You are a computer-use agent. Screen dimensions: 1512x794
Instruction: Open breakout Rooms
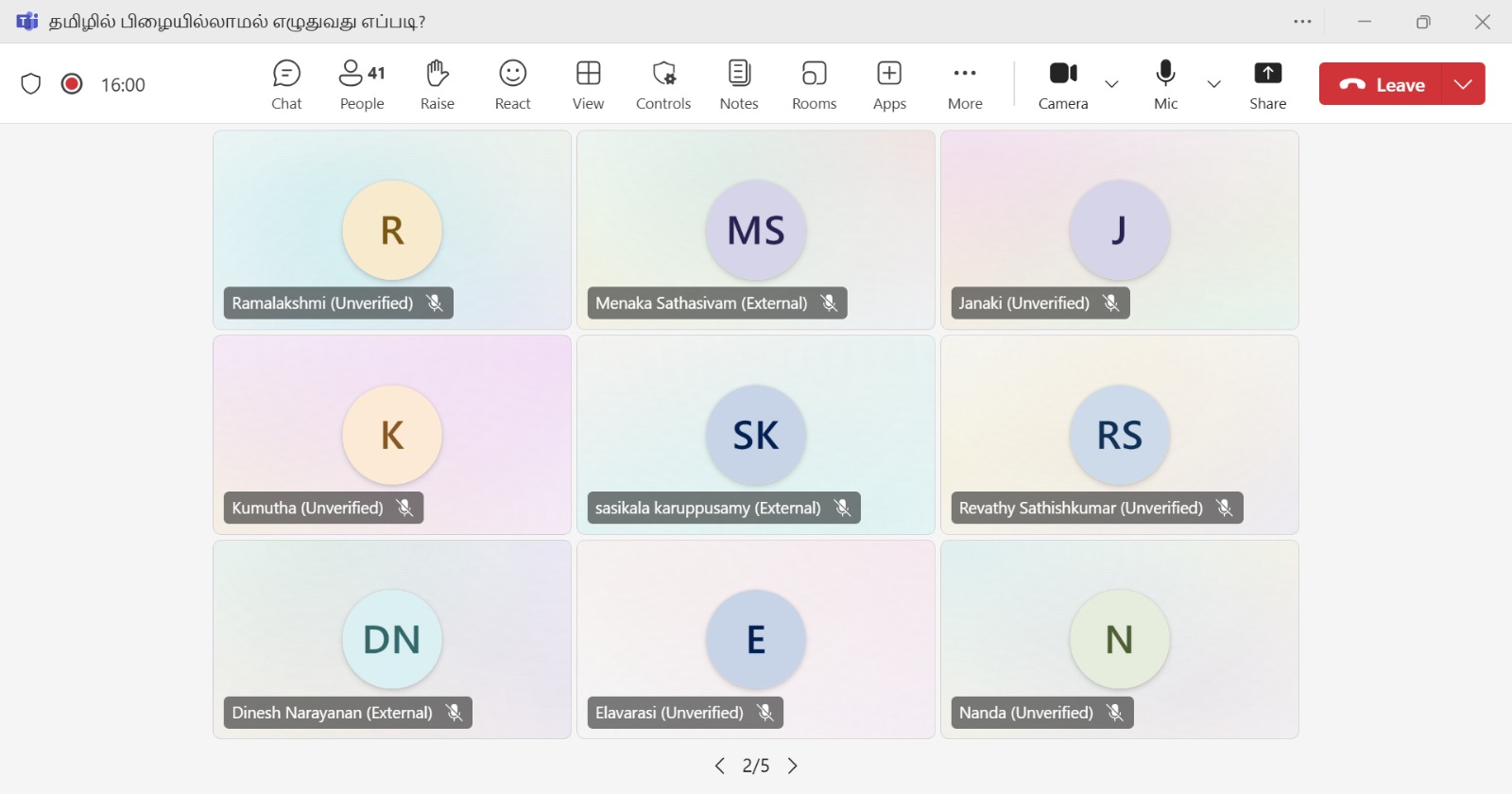click(814, 84)
